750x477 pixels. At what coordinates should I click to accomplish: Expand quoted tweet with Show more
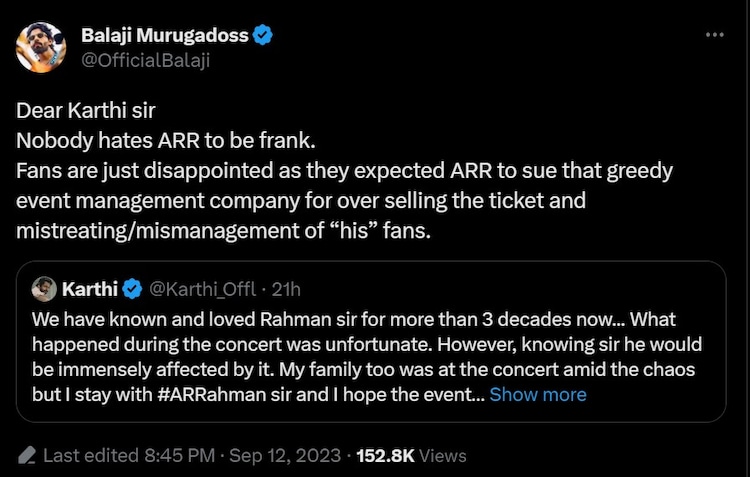538,394
